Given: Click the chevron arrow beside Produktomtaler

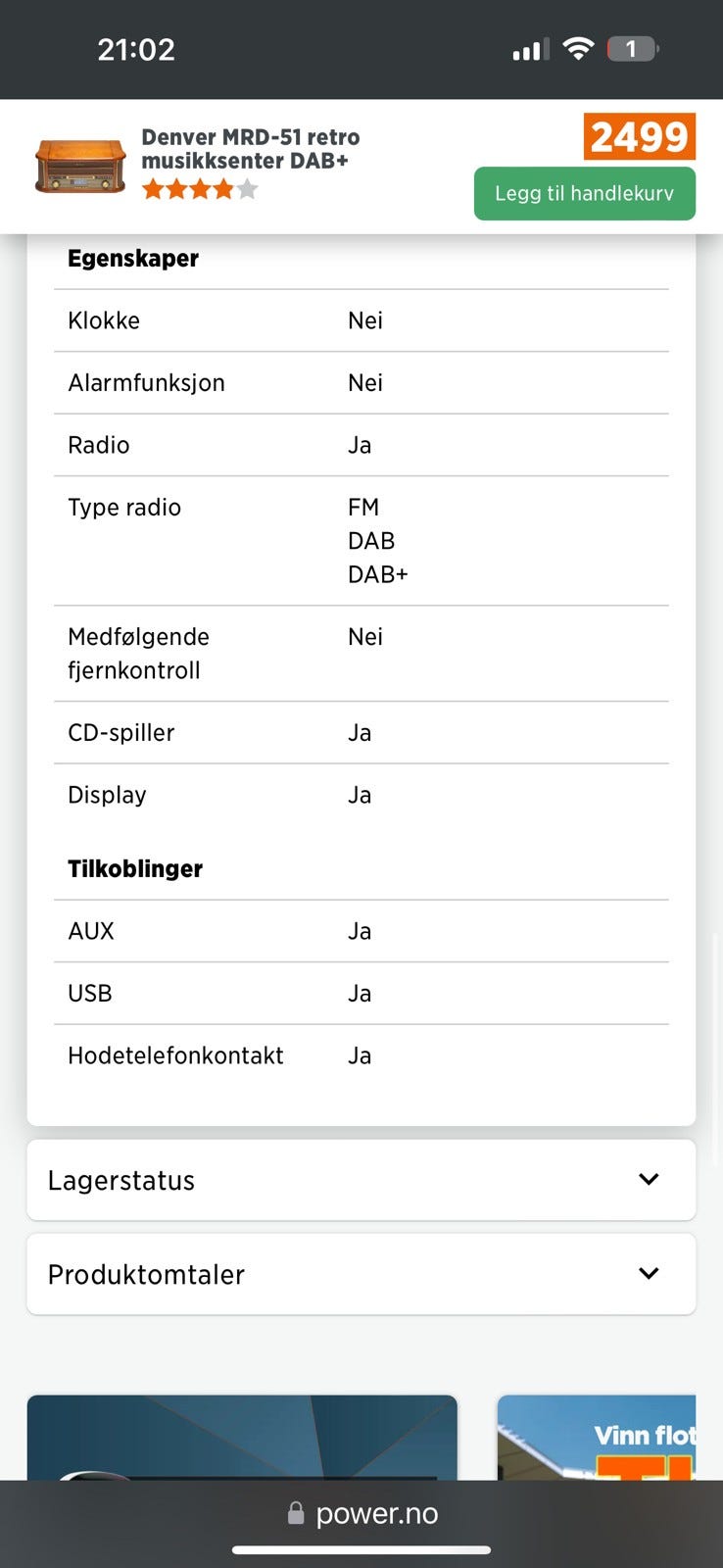Looking at the screenshot, I should point(649,1273).
